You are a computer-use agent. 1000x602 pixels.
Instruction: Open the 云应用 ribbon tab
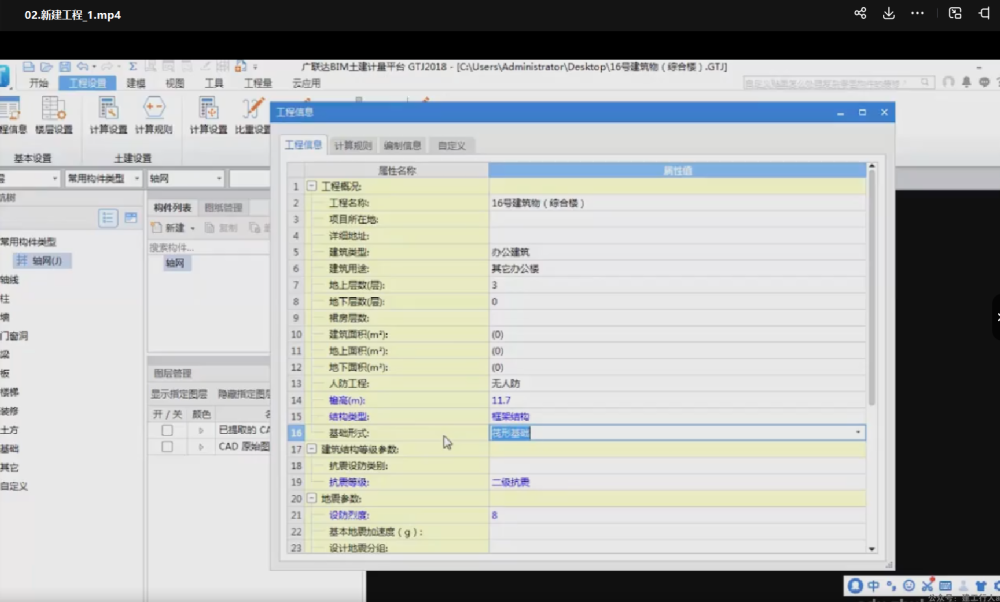click(306, 83)
